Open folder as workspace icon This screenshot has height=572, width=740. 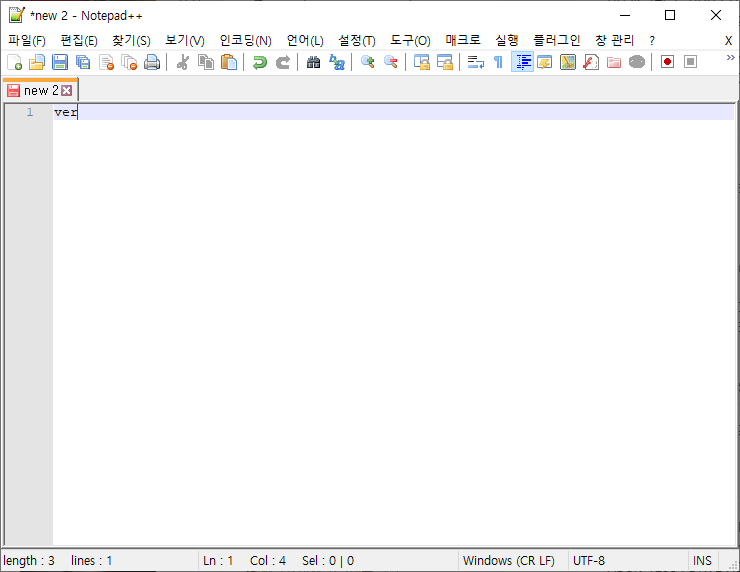point(614,62)
